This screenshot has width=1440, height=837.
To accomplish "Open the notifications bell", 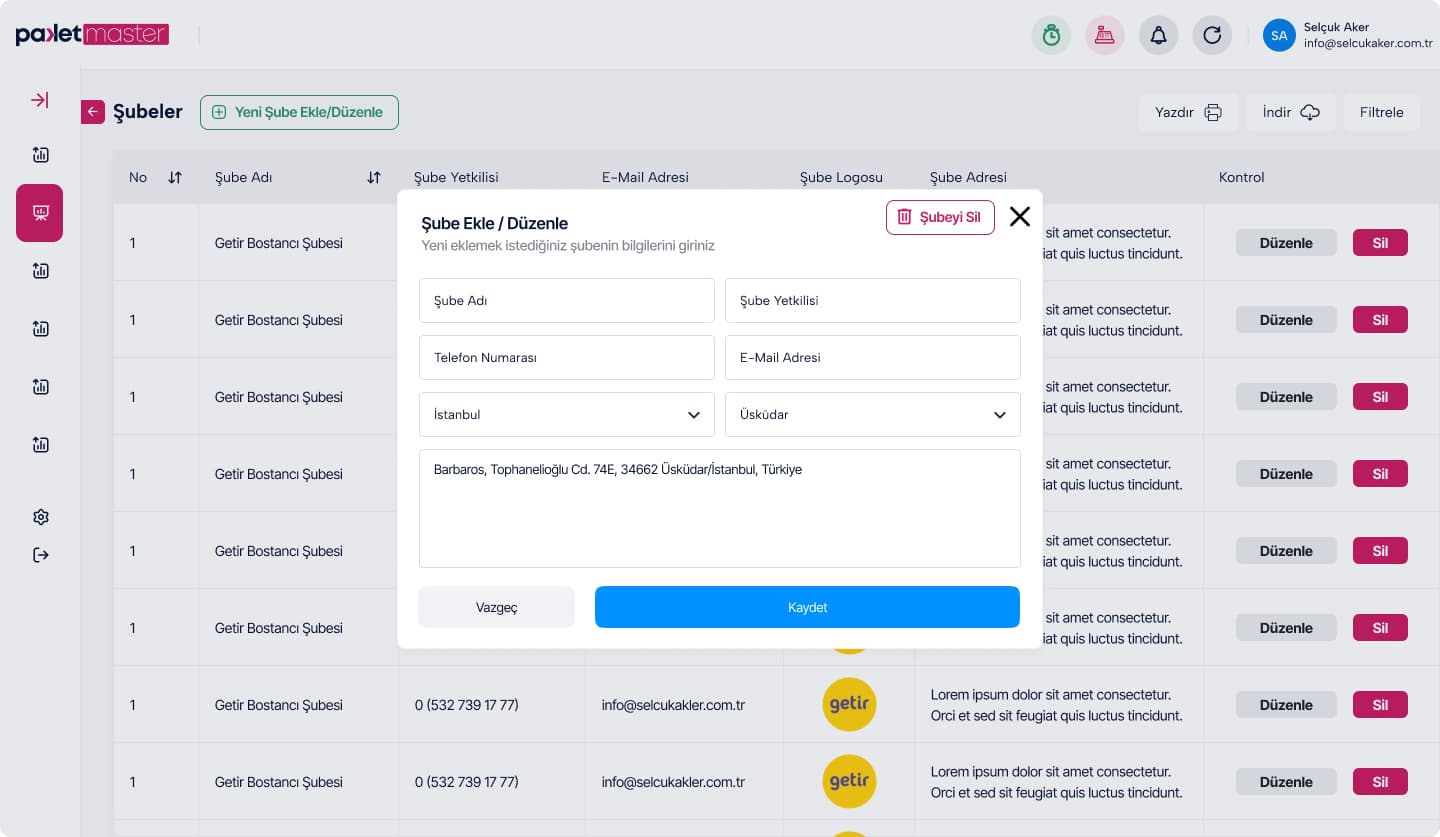I will coord(1158,36).
